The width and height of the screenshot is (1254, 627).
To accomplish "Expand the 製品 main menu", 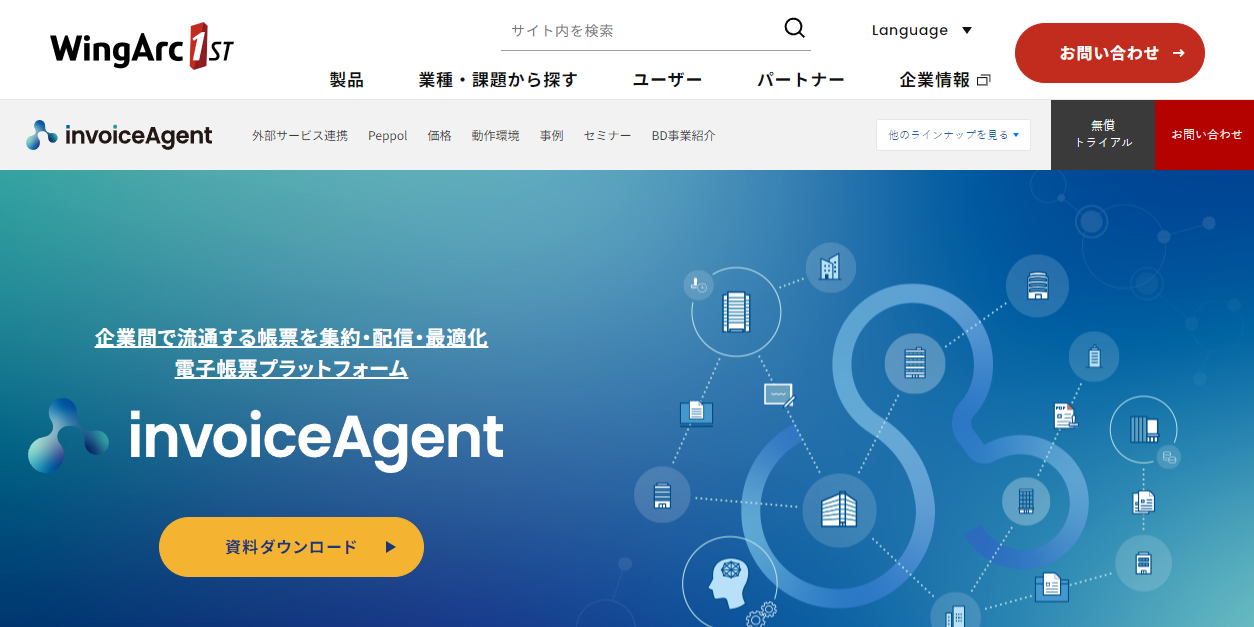I will coord(347,80).
